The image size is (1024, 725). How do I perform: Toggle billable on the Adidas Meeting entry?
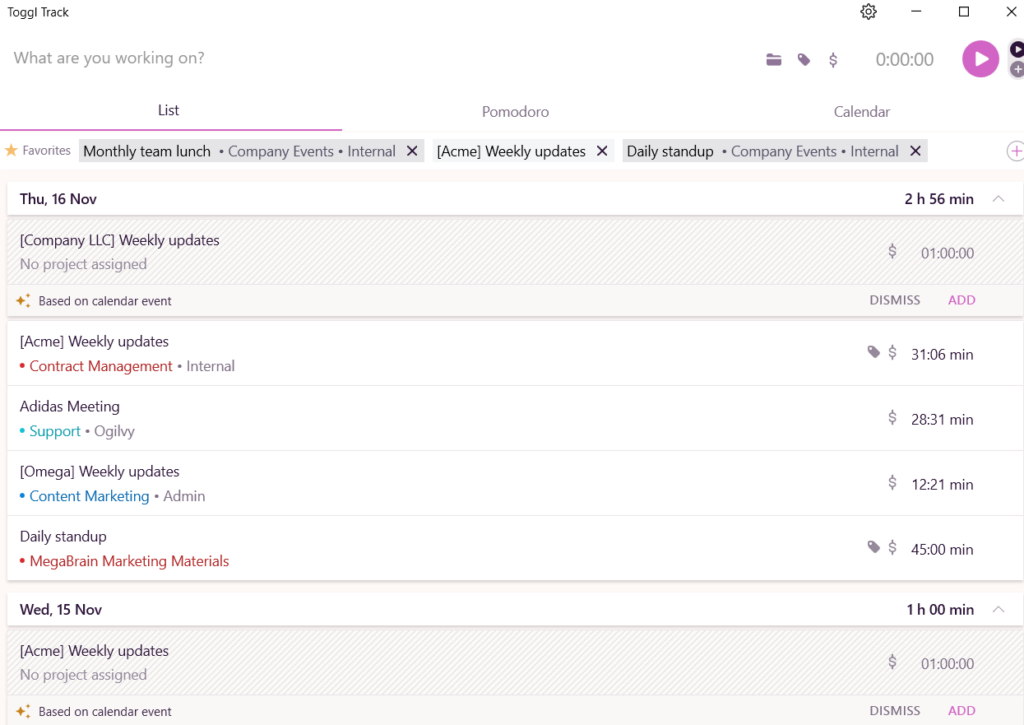(x=891, y=417)
